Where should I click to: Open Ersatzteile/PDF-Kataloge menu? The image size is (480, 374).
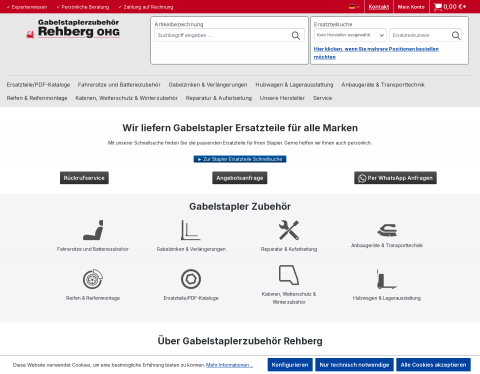(x=38, y=85)
